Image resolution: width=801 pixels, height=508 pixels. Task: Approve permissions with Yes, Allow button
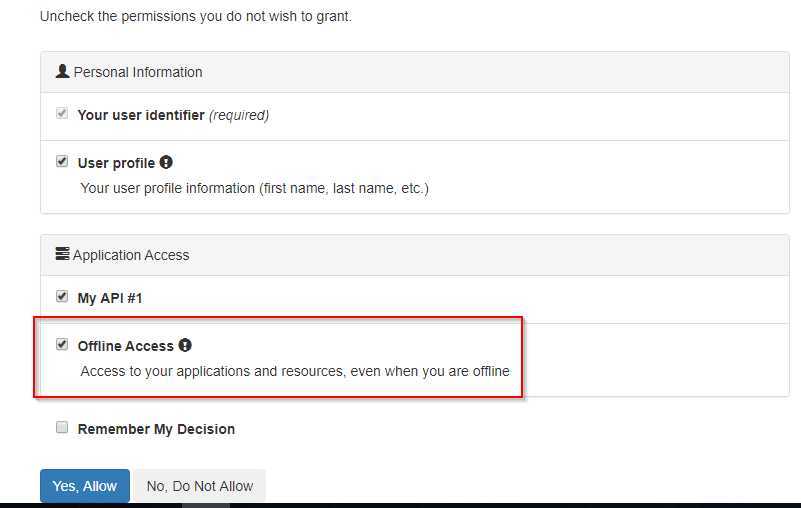pos(85,486)
